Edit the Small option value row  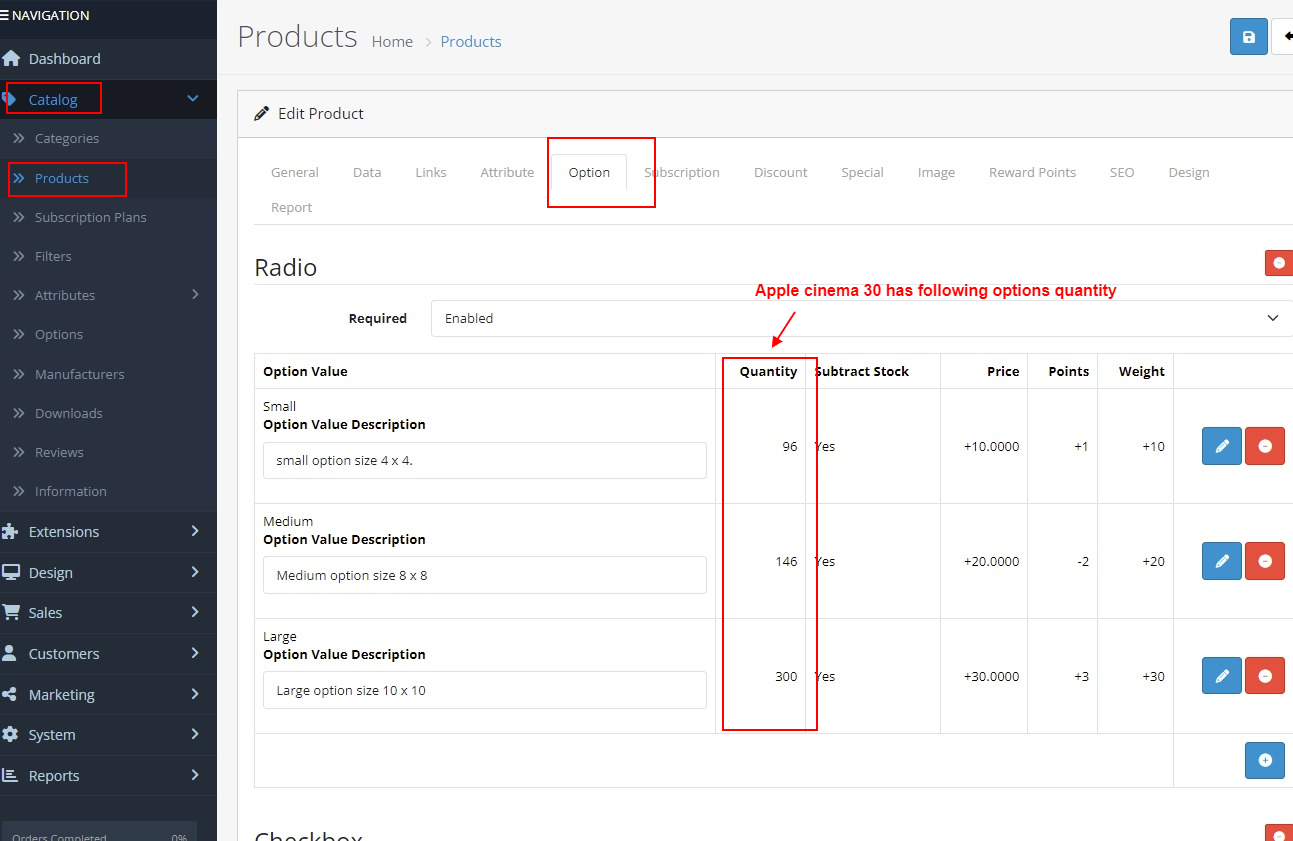coord(1222,446)
